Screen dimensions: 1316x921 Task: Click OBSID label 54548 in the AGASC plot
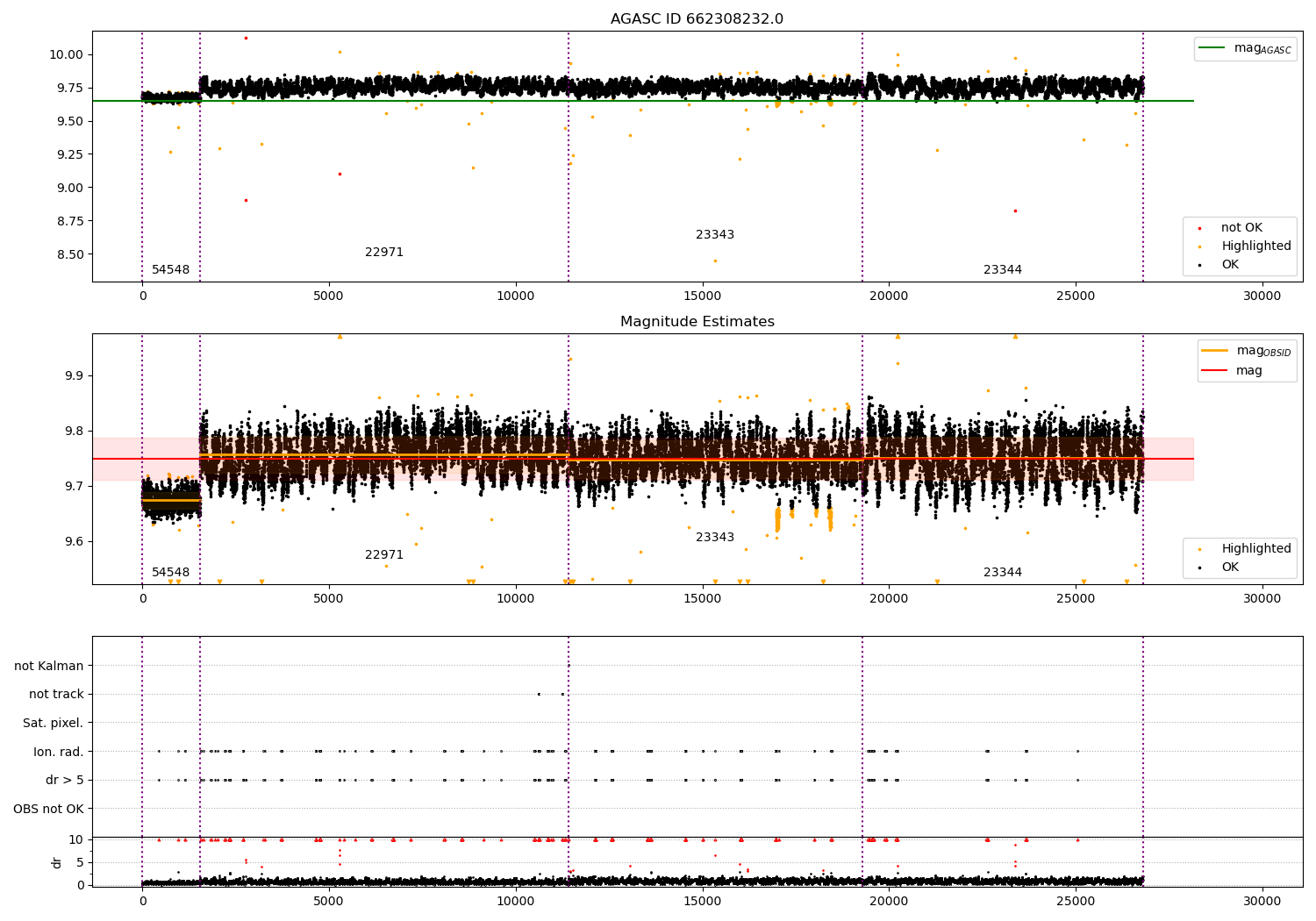[170, 270]
